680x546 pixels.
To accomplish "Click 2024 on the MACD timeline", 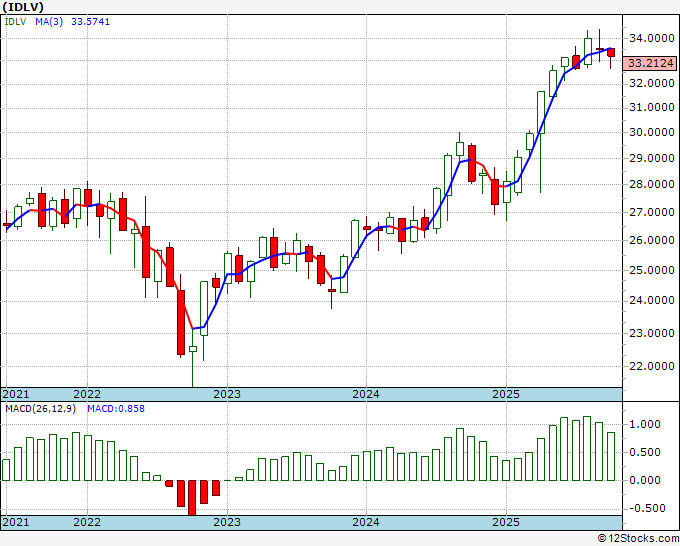I will [x=366, y=522].
